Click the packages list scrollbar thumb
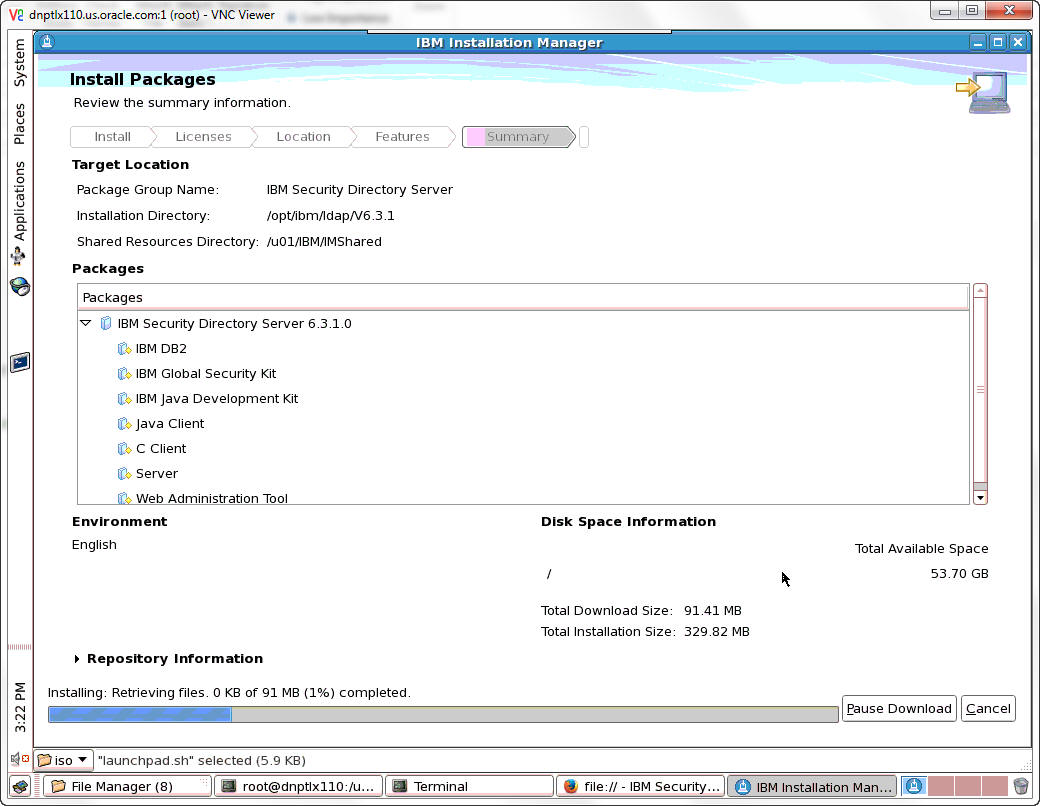 (x=980, y=390)
